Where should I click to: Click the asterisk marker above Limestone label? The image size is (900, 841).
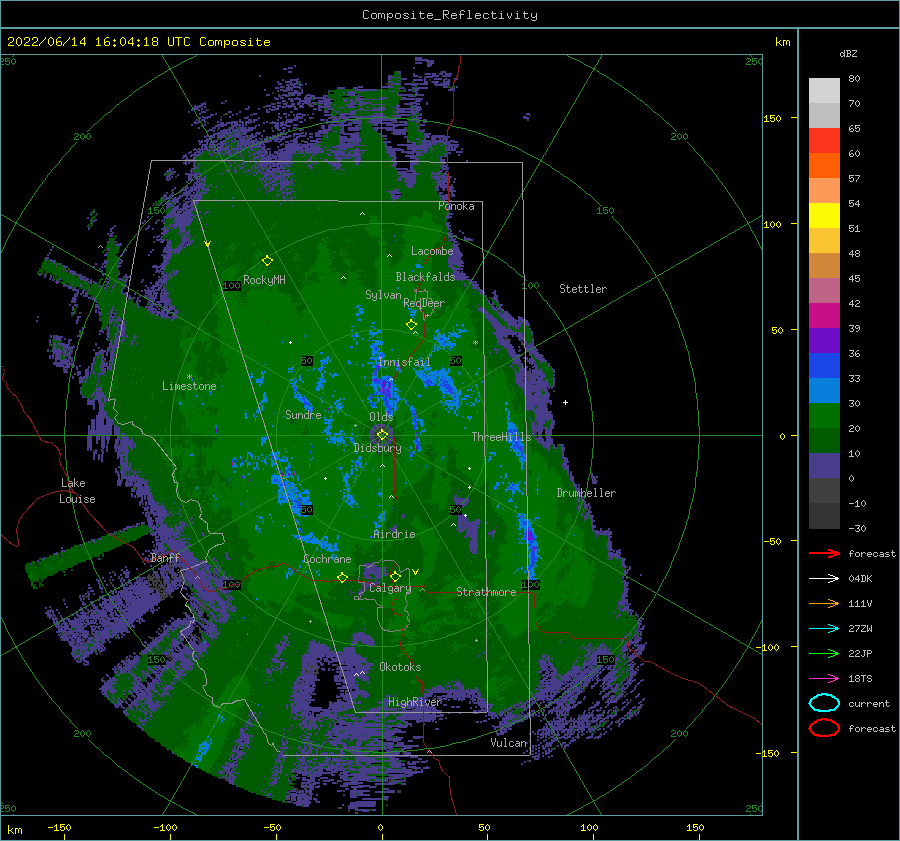(189, 377)
